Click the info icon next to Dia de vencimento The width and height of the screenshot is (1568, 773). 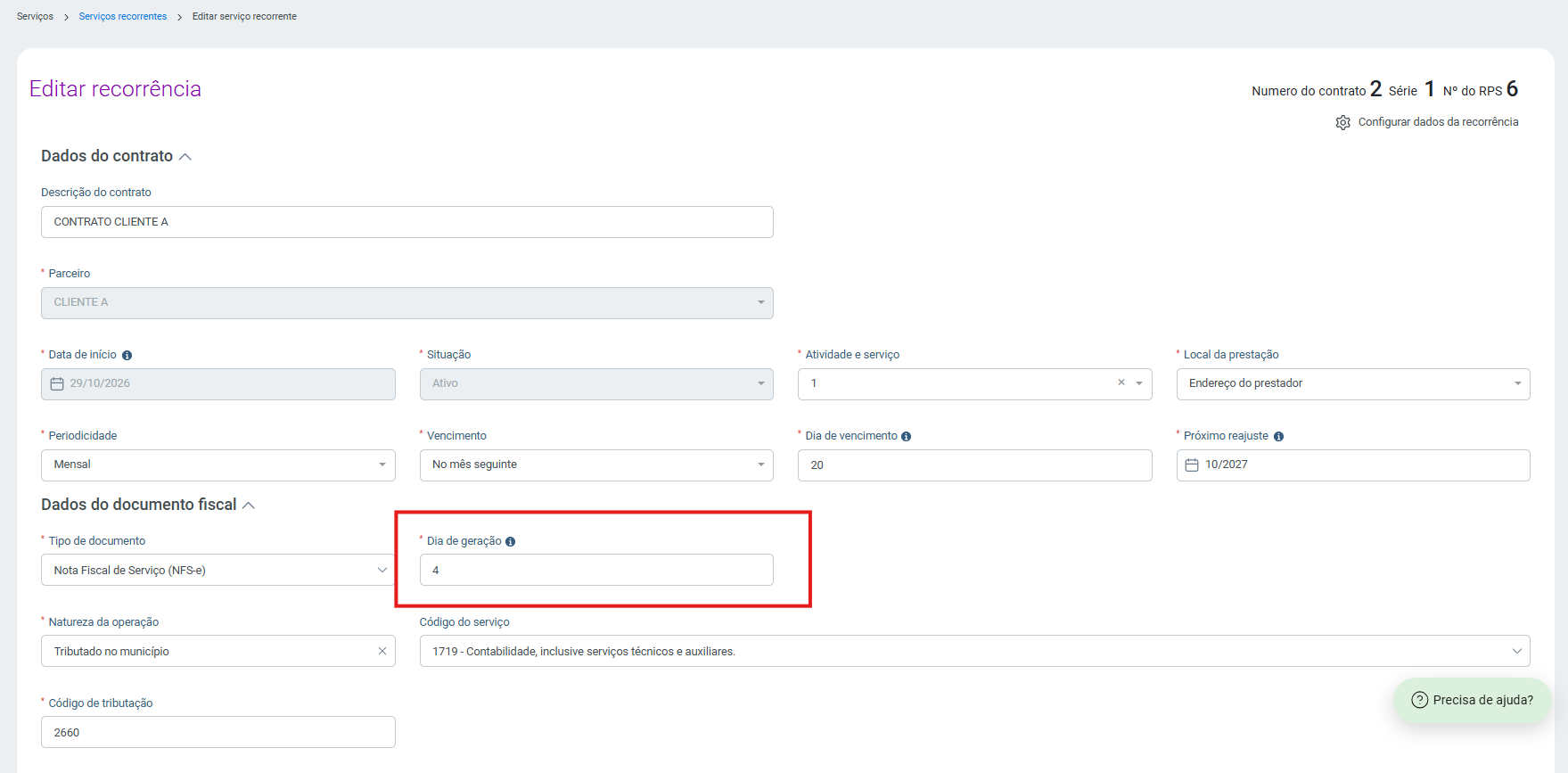tap(906, 436)
